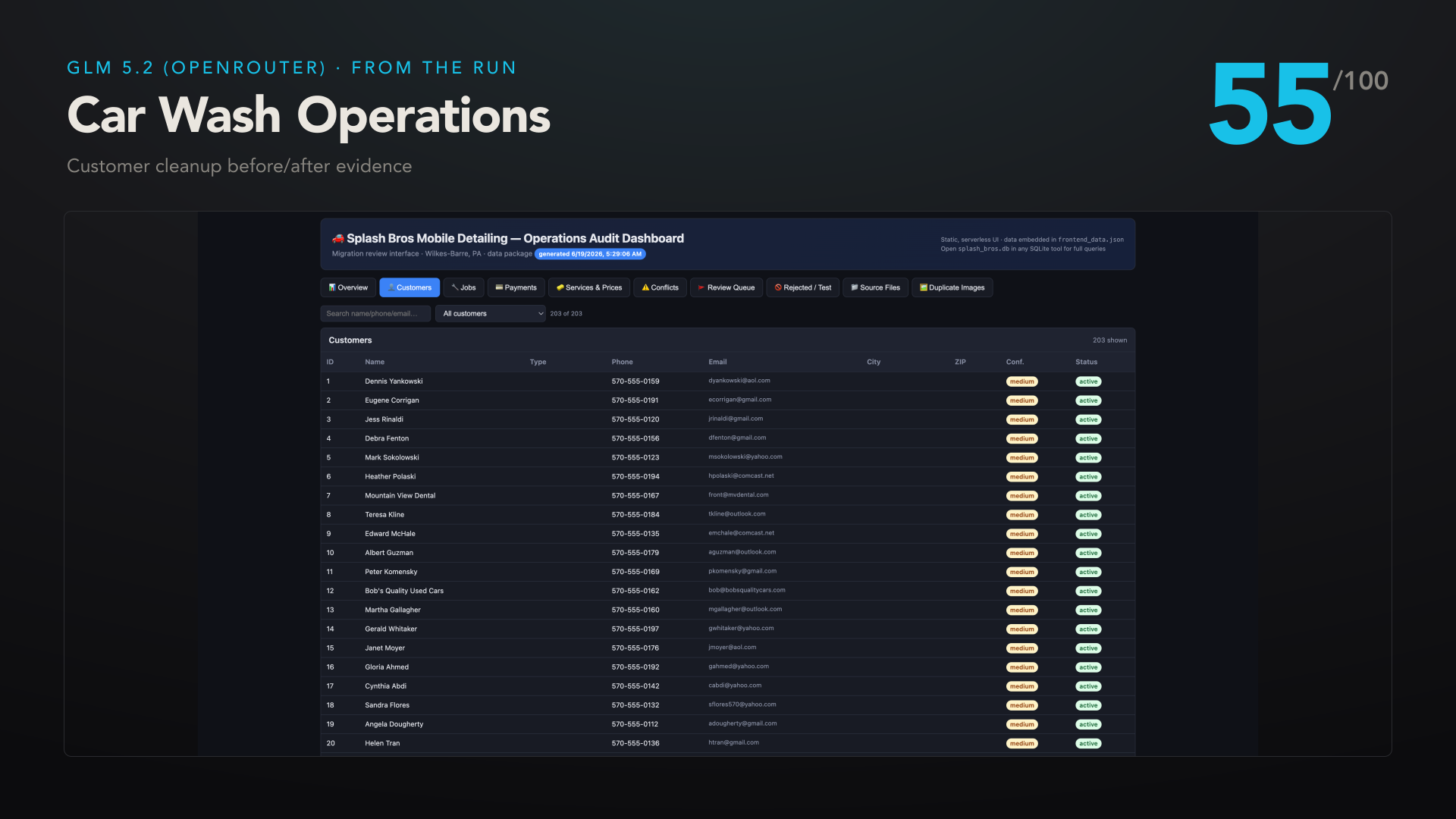The width and height of the screenshot is (1456, 819).
Task: Click the active status badge for Mountain View Dental
Action: click(x=1088, y=496)
